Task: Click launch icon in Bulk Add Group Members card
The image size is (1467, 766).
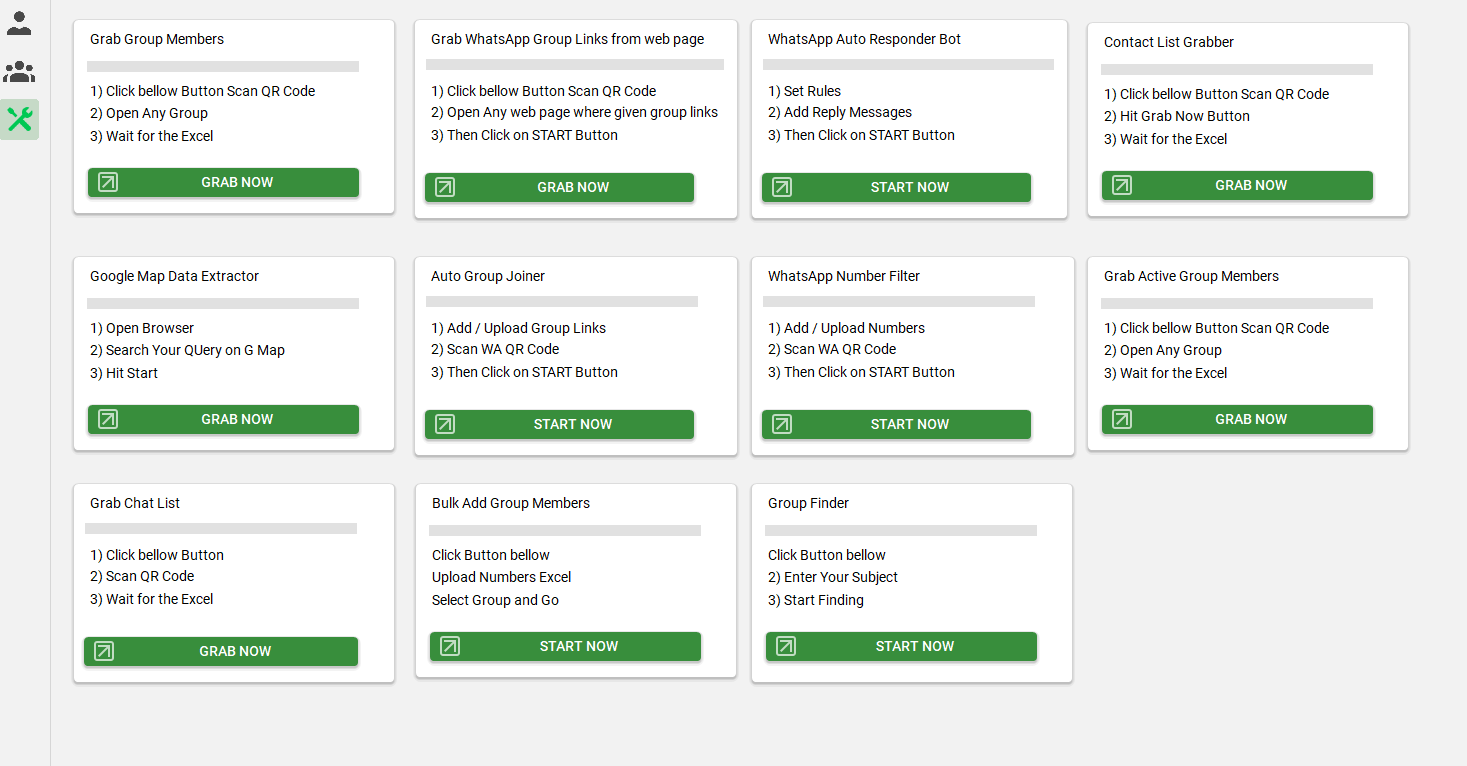Action: click(x=450, y=646)
